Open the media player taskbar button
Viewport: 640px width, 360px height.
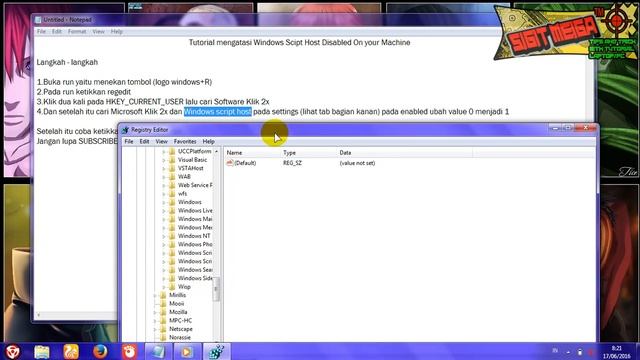[187, 351]
